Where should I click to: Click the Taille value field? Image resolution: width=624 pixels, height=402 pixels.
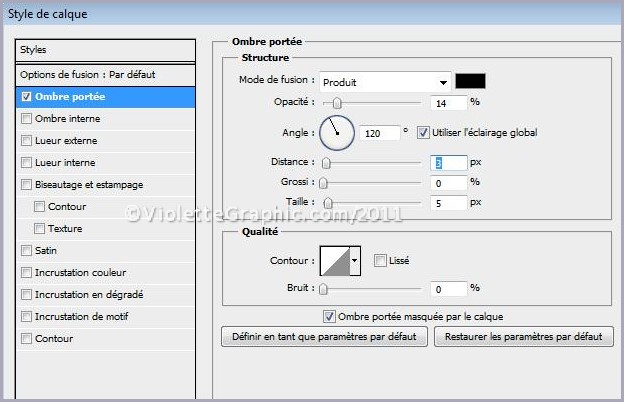click(448, 203)
